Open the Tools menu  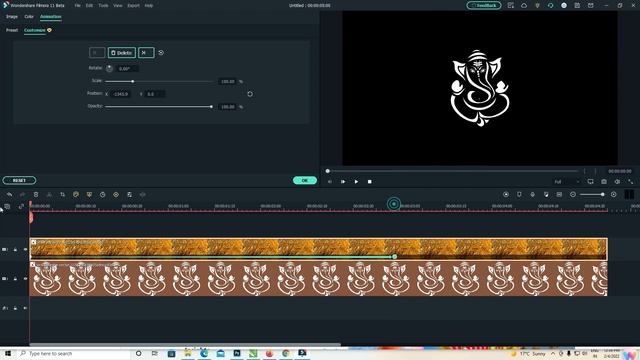pos(103,6)
